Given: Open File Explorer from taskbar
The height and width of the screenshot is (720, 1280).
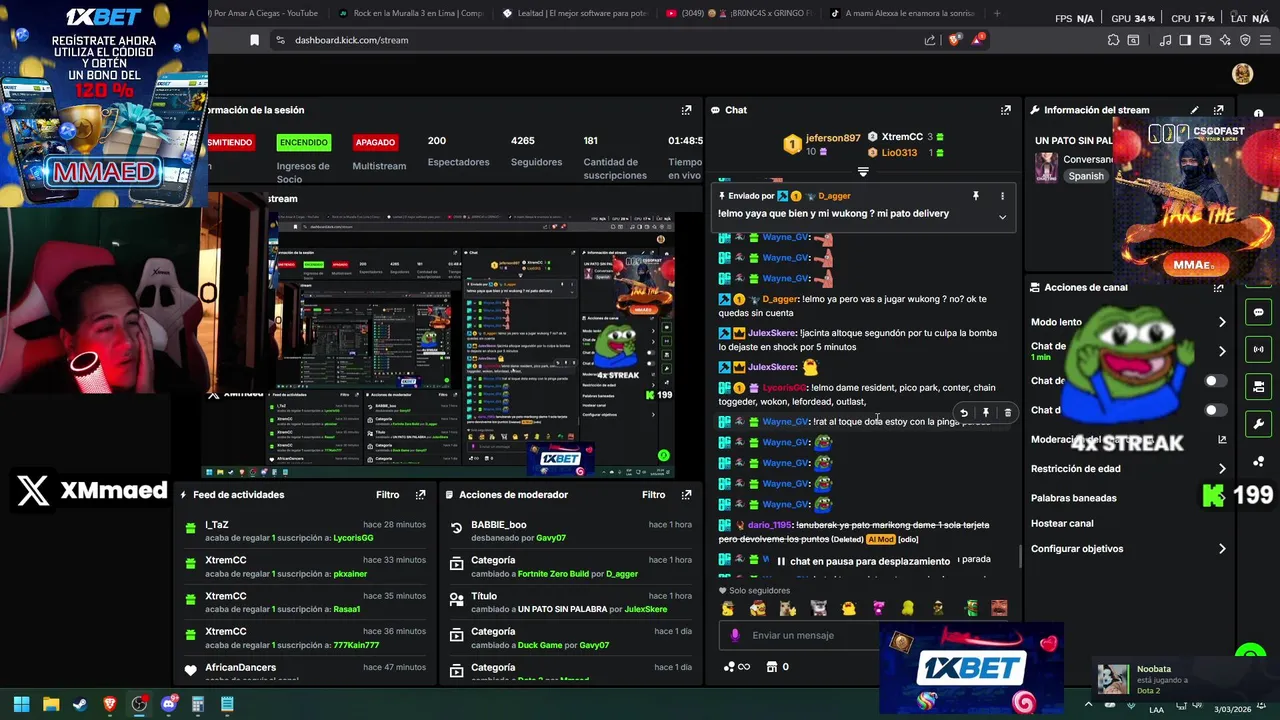Looking at the screenshot, I should pos(51,704).
